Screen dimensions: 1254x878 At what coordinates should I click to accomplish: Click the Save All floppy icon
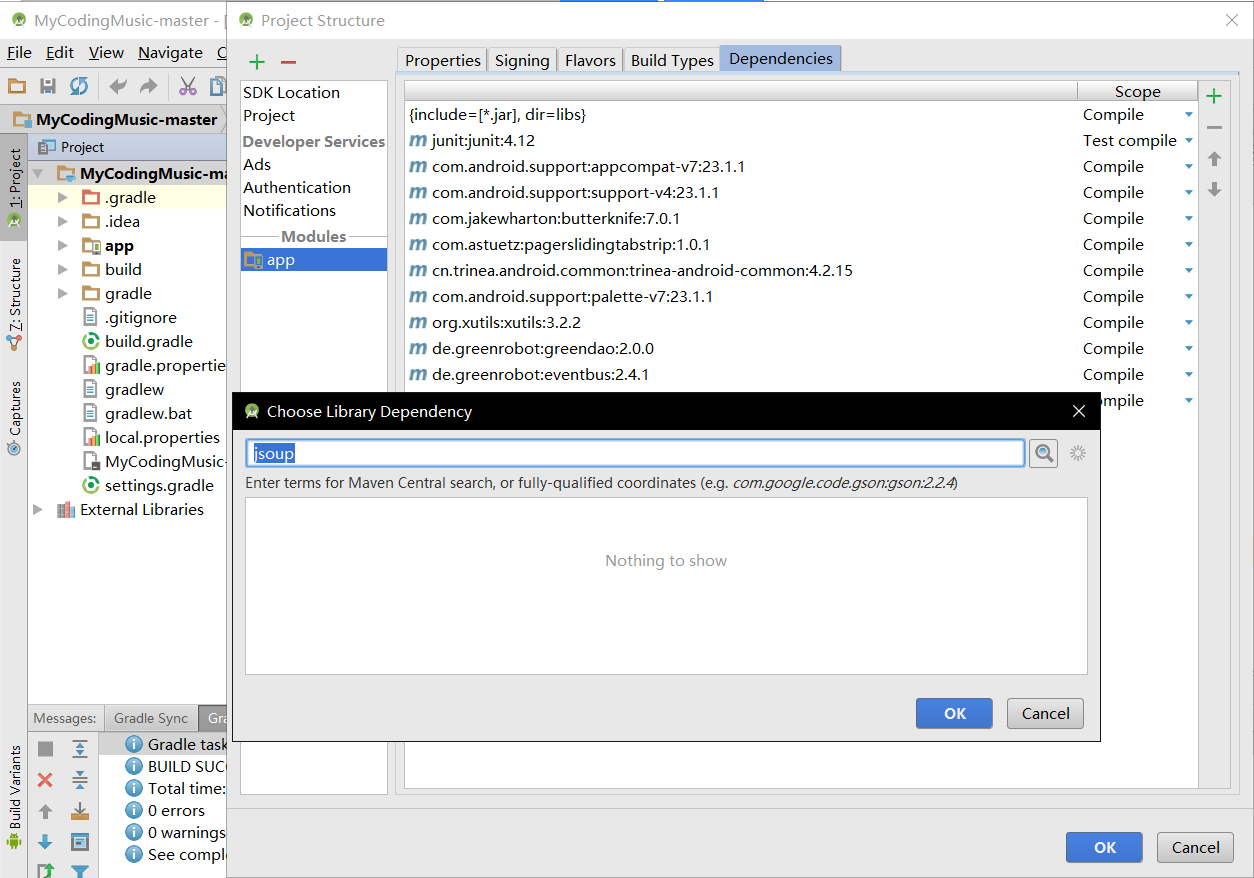tap(48, 86)
